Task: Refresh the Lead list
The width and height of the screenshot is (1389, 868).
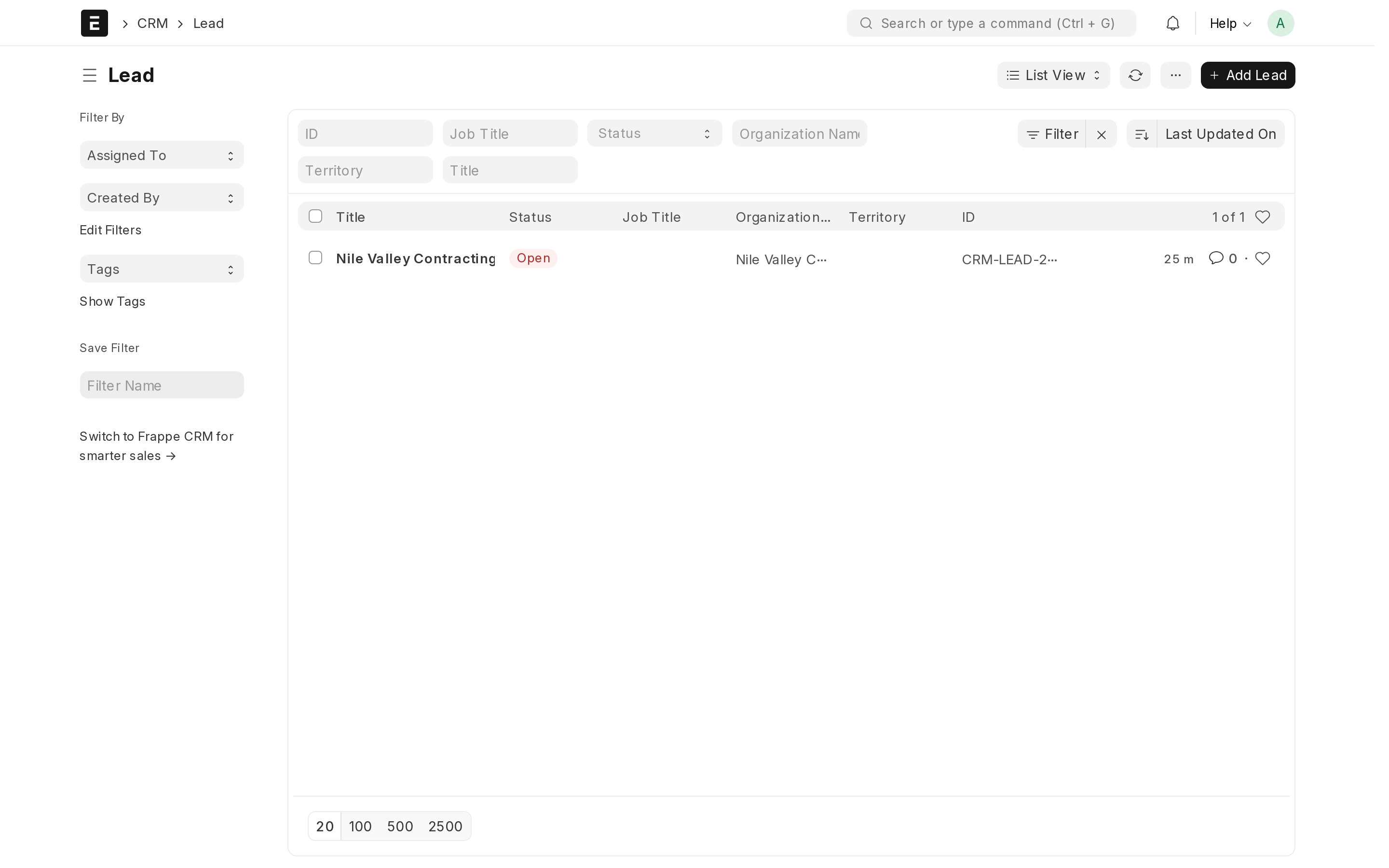Action: [1135, 75]
